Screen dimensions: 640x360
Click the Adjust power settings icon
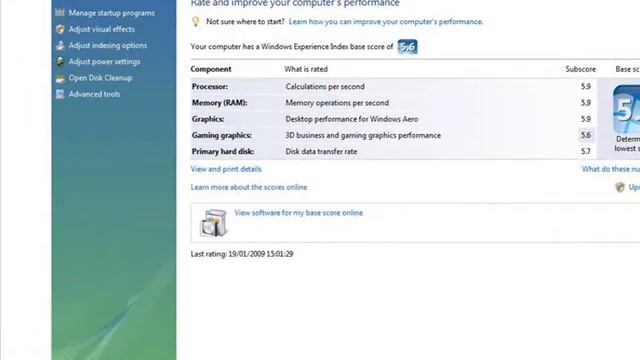(x=60, y=62)
